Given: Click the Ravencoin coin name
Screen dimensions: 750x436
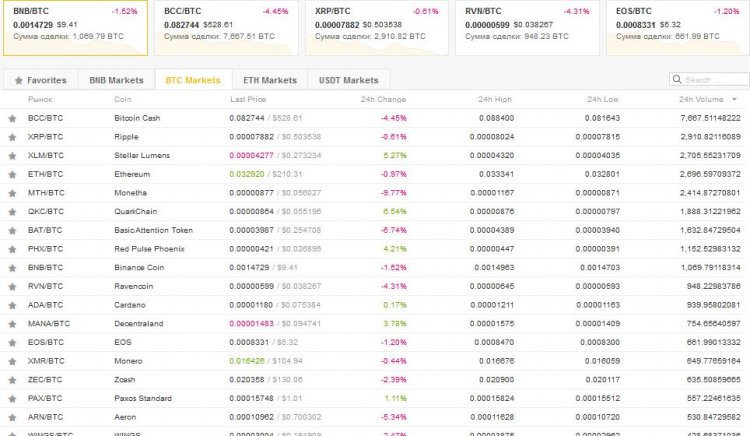Looking at the screenshot, I should (x=133, y=286).
